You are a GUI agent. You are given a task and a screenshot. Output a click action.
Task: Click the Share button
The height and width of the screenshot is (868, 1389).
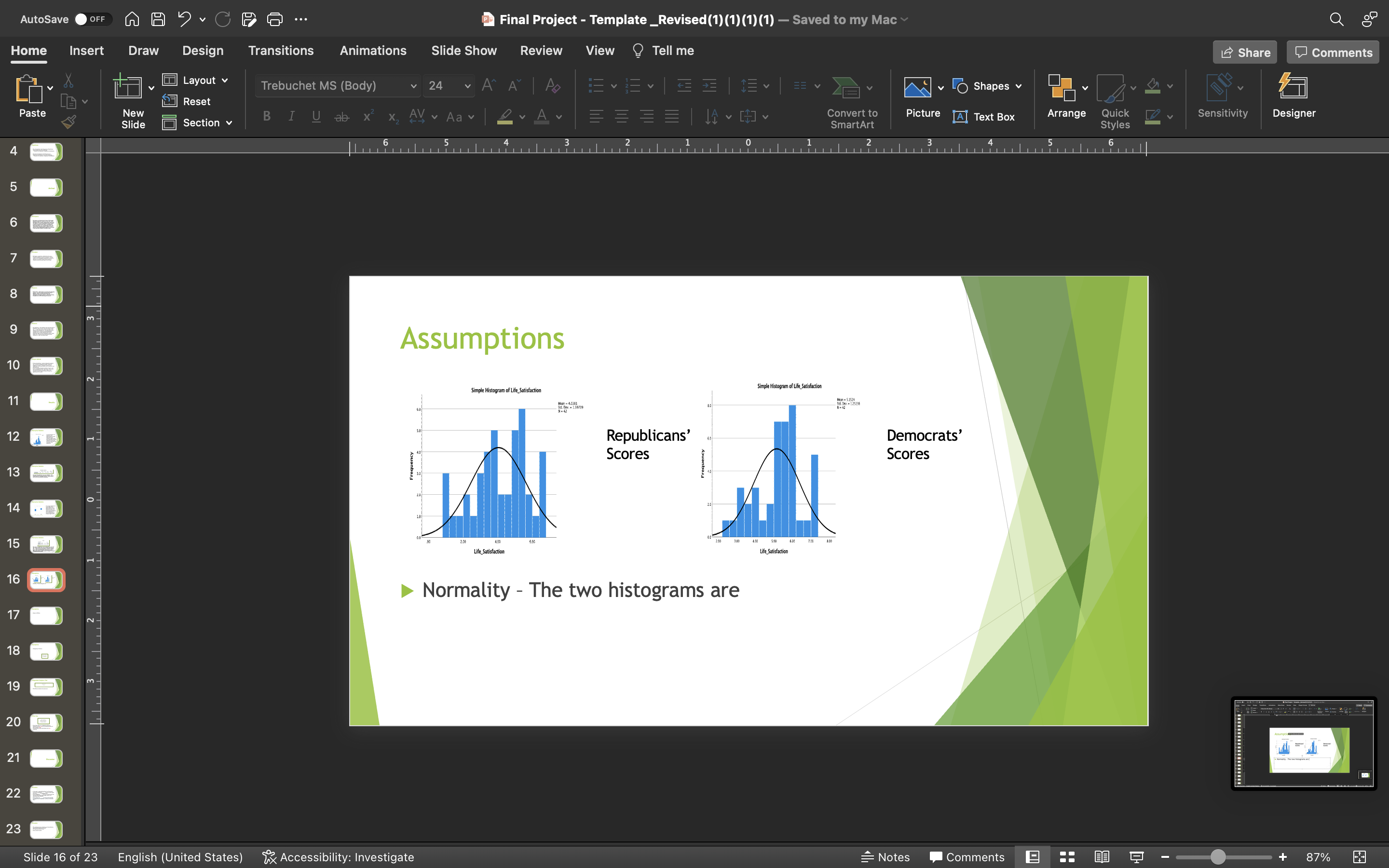pyautogui.click(x=1244, y=52)
